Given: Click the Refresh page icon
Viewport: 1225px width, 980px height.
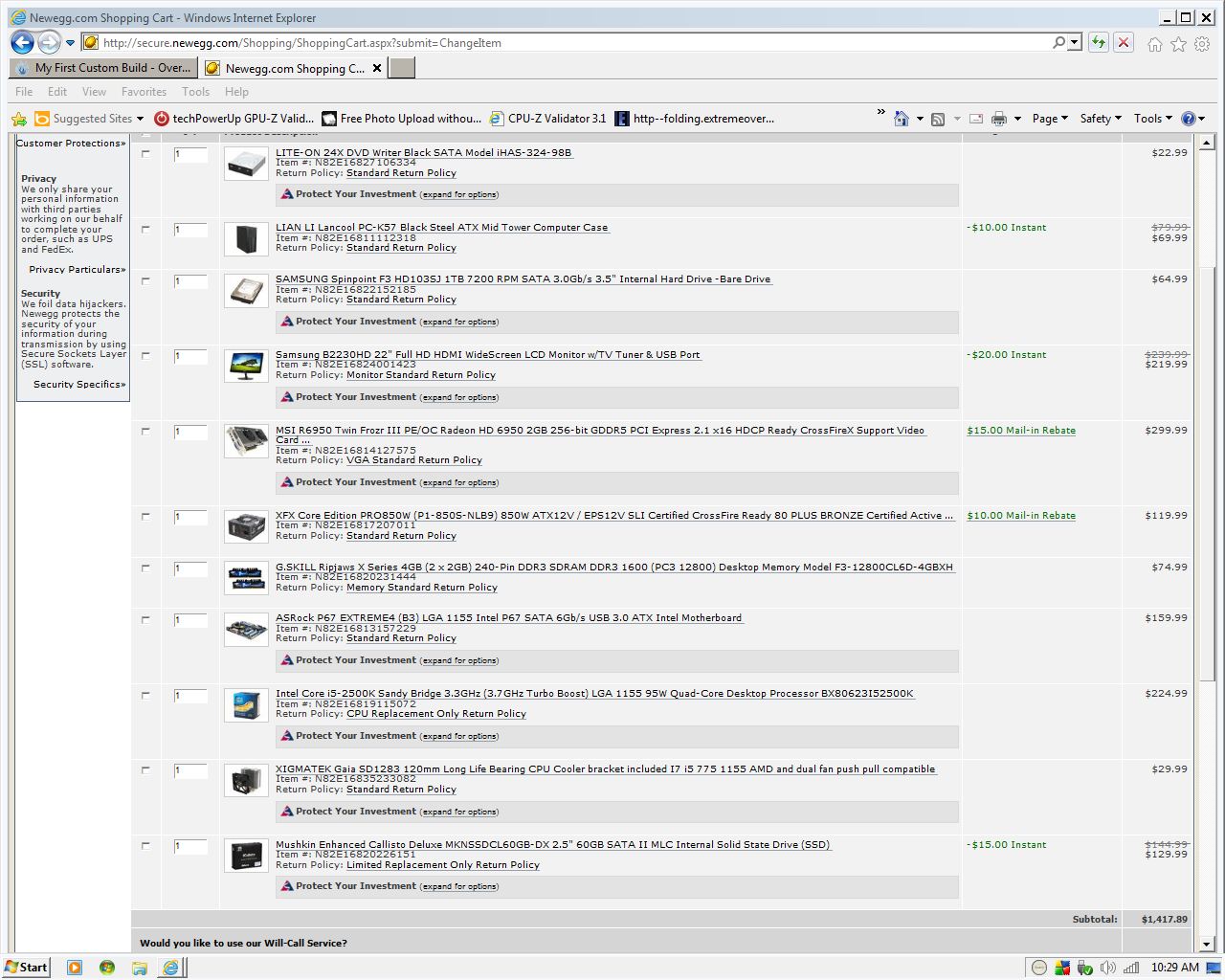Looking at the screenshot, I should pyautogui.click(x=1098, y=42).
